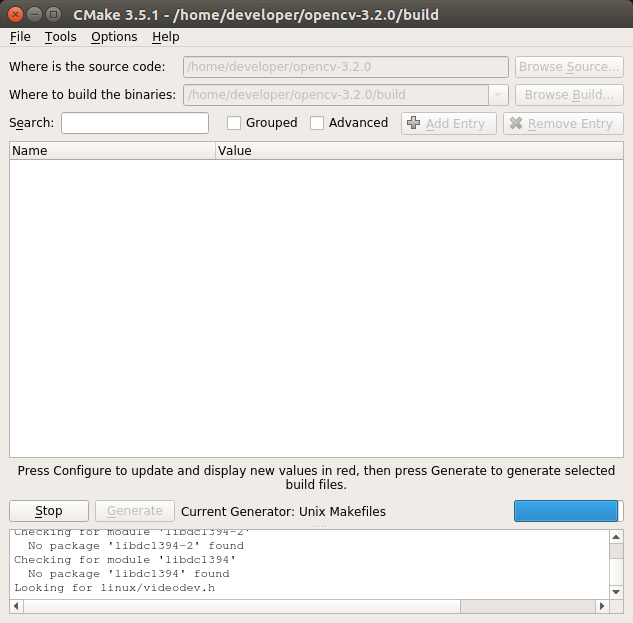Enable the Advanced checkbox
Image resolution: width=633 pixels, height=623 pixels.
point(317,123)
